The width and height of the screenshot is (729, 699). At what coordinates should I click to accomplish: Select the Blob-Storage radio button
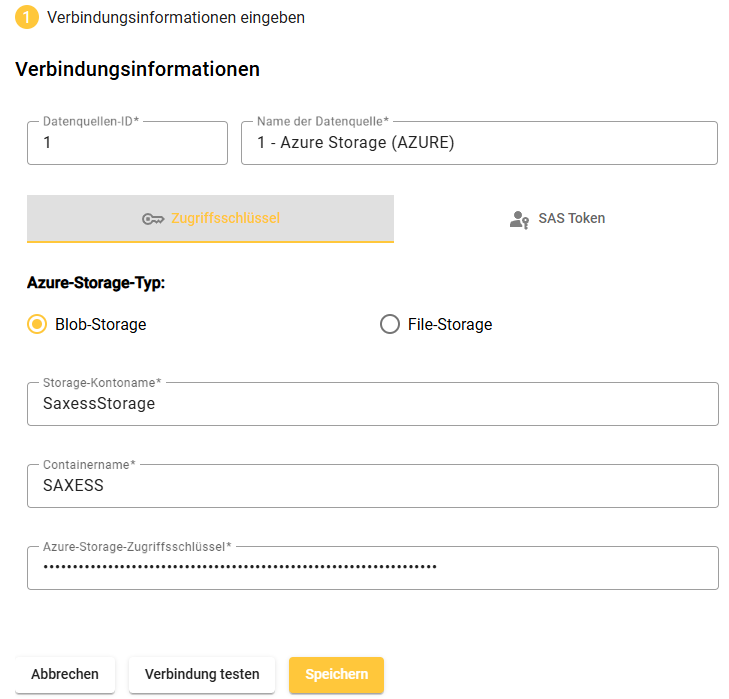pos(37,324)
